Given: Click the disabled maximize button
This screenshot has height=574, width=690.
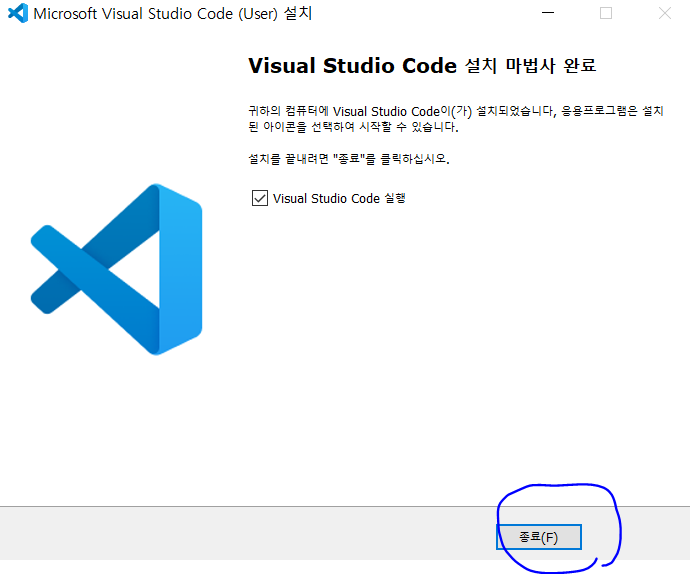Looking at the screenshot, I should click(x=606, y=13).
